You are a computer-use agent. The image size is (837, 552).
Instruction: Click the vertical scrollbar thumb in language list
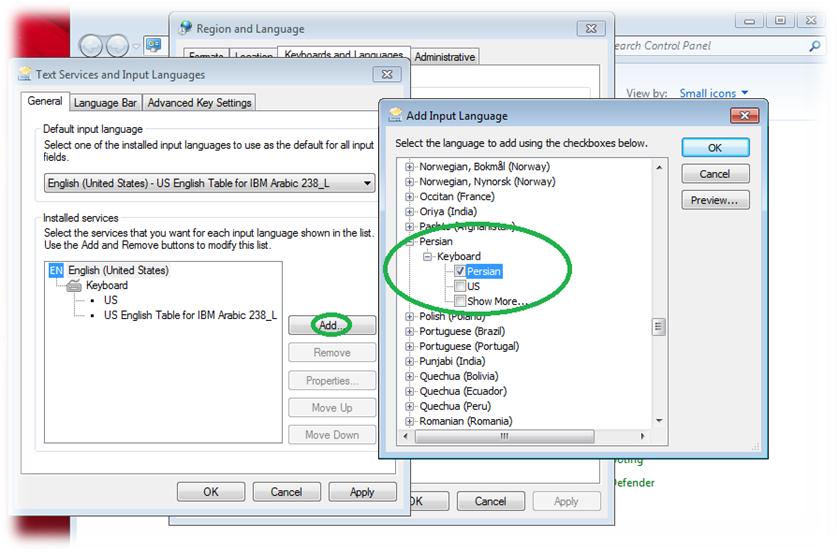click(x=659, y=327)
